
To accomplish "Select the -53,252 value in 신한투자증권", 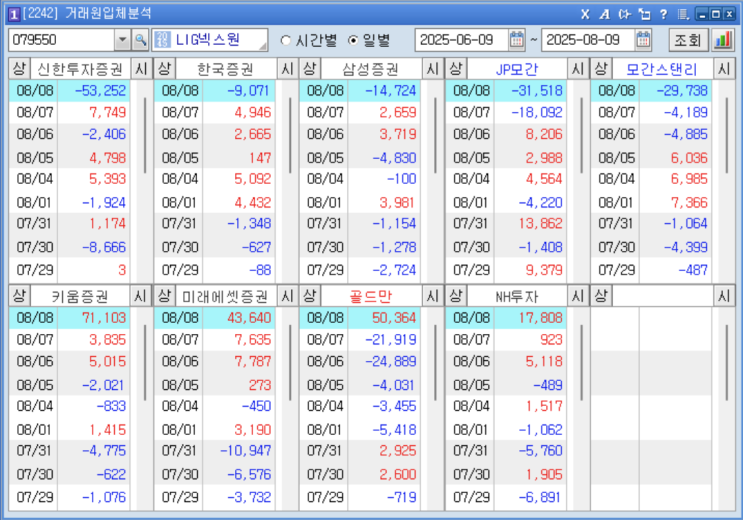I will (x=100, y=91).
